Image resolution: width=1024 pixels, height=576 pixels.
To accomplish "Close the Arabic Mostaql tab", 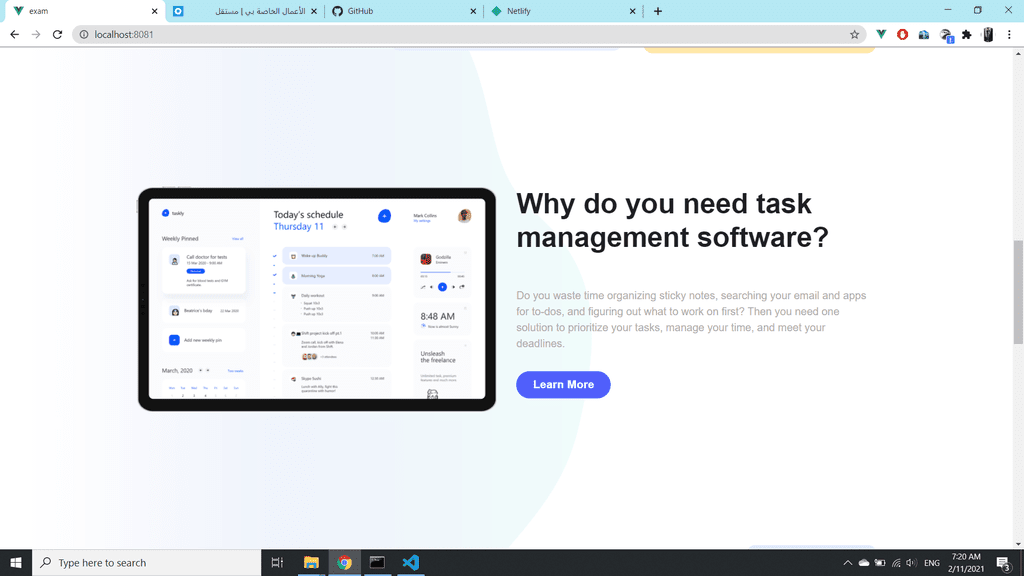I will pyautogui.click(x=314, y=11).
